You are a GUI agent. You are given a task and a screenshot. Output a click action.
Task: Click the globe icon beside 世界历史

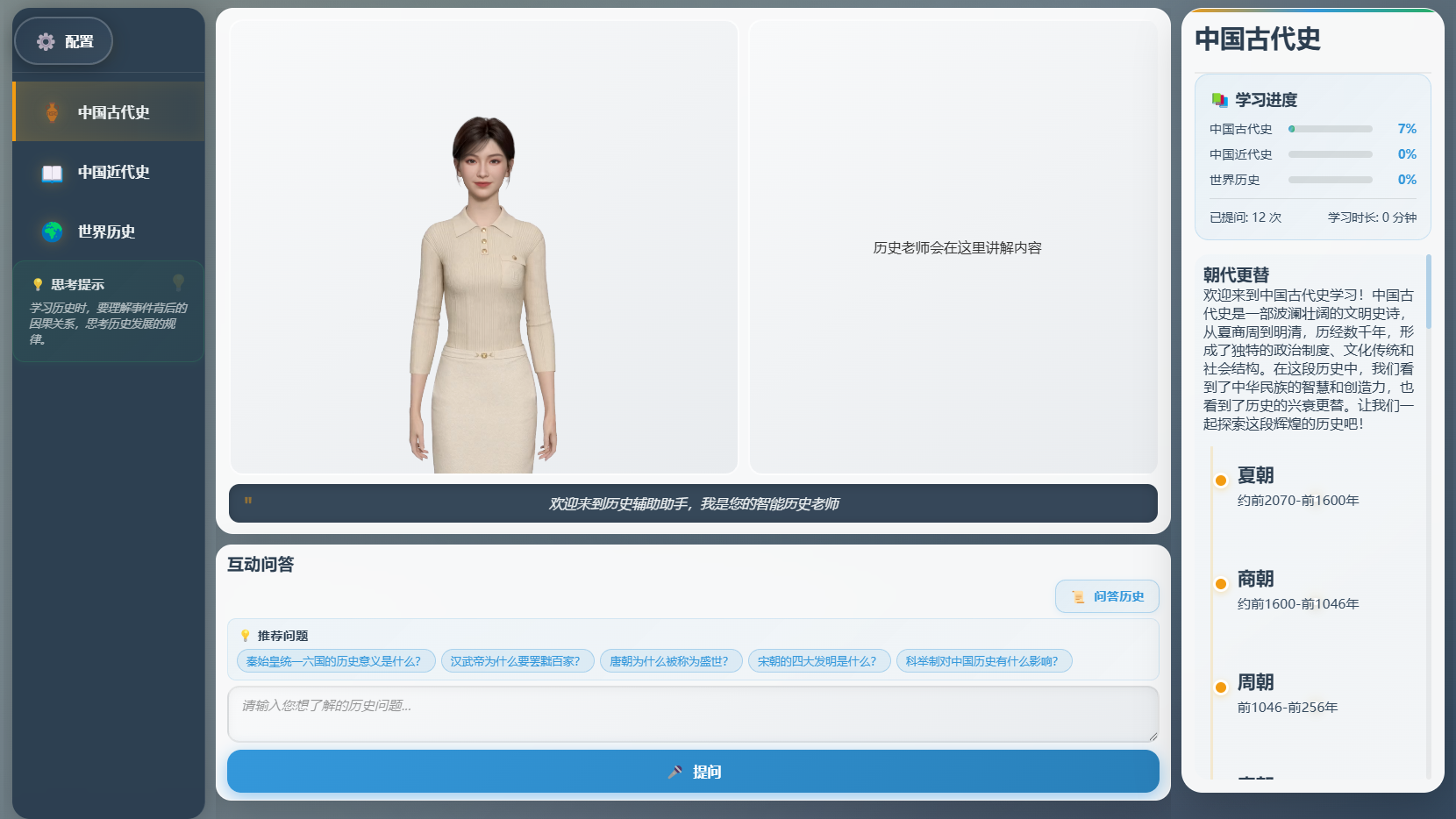pyautogui.click(x=51, y=231)
